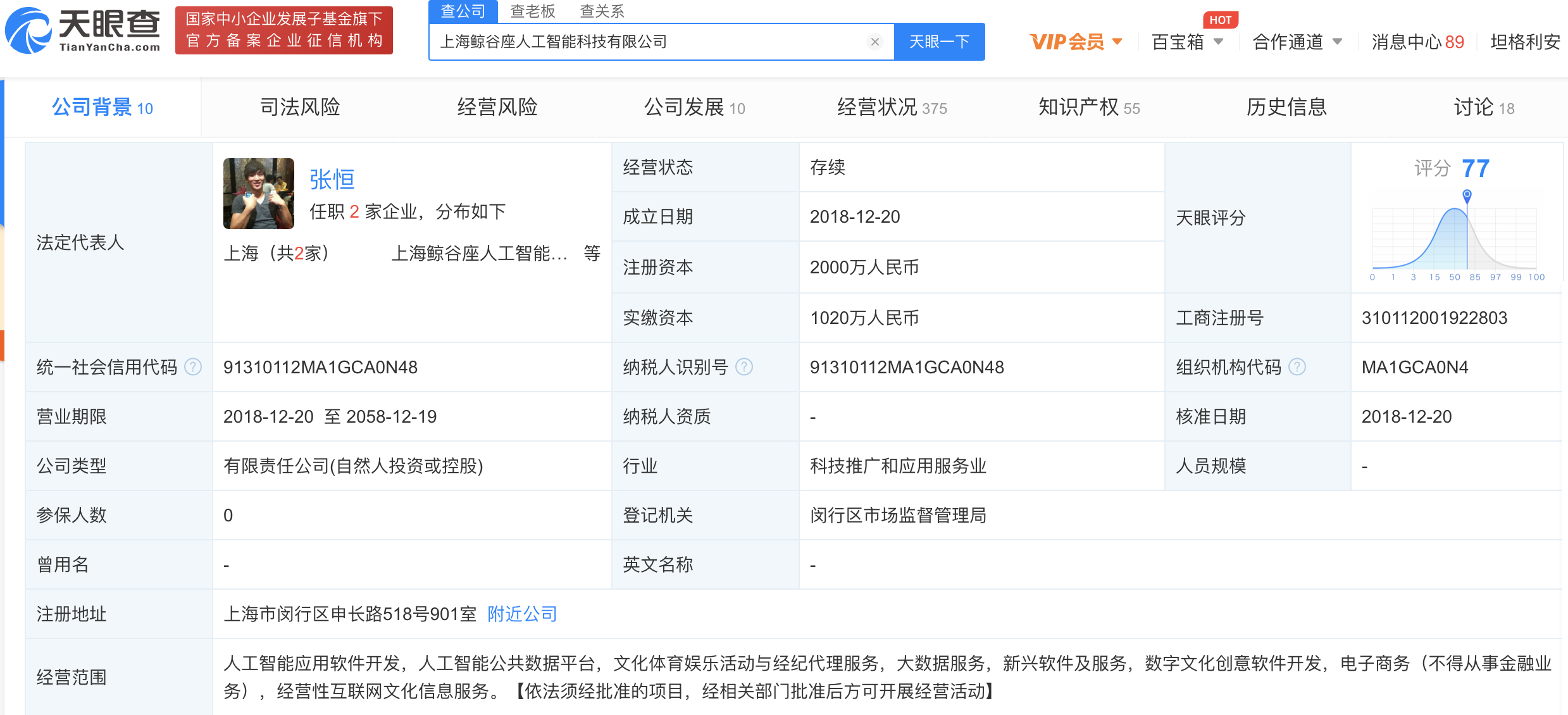Click the 上海（共2家） text
1568x715 pixels.
point(277,254)
